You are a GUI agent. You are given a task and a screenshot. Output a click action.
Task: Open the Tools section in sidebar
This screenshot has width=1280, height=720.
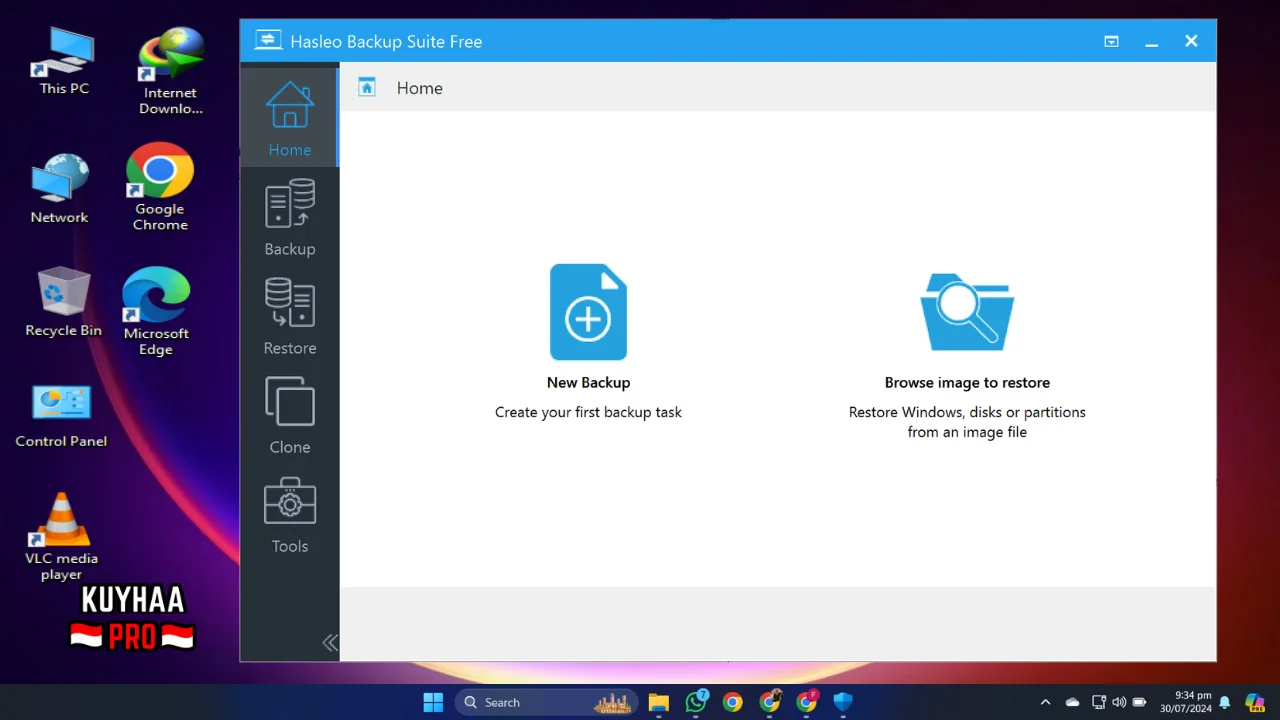tap(289, 513)
